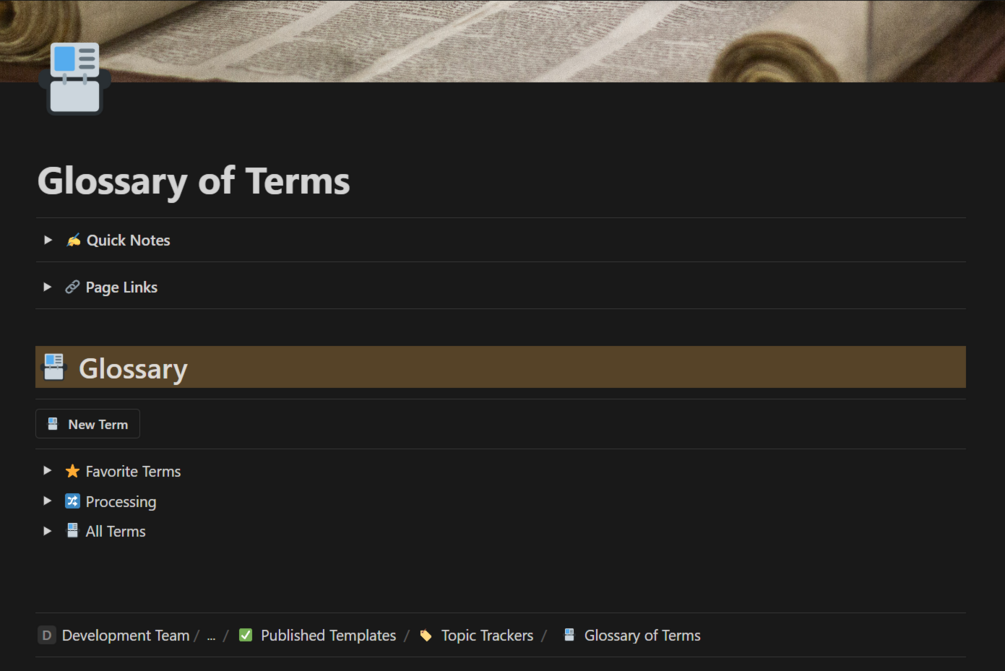
Task: Expand the Page Links toggle arrow
Action: pos(47,286)
